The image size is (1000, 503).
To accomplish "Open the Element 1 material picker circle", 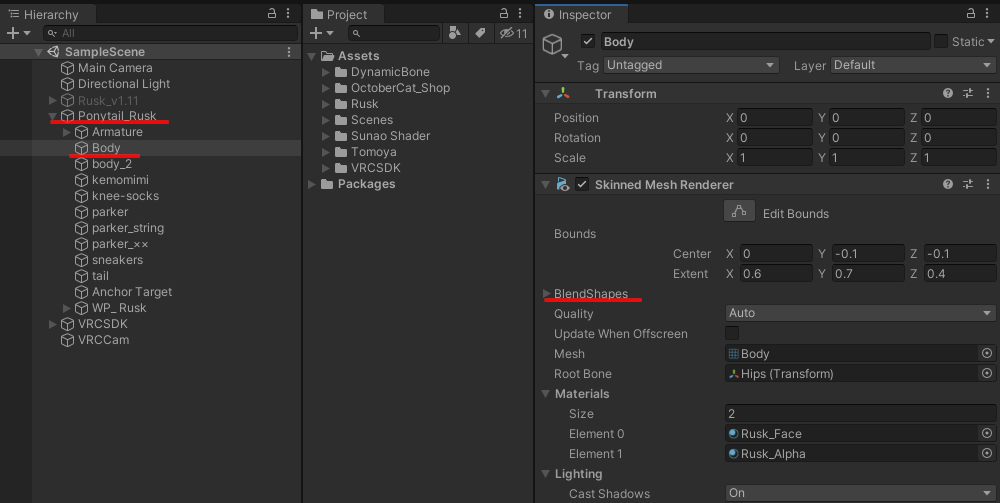I will point(987,453).
